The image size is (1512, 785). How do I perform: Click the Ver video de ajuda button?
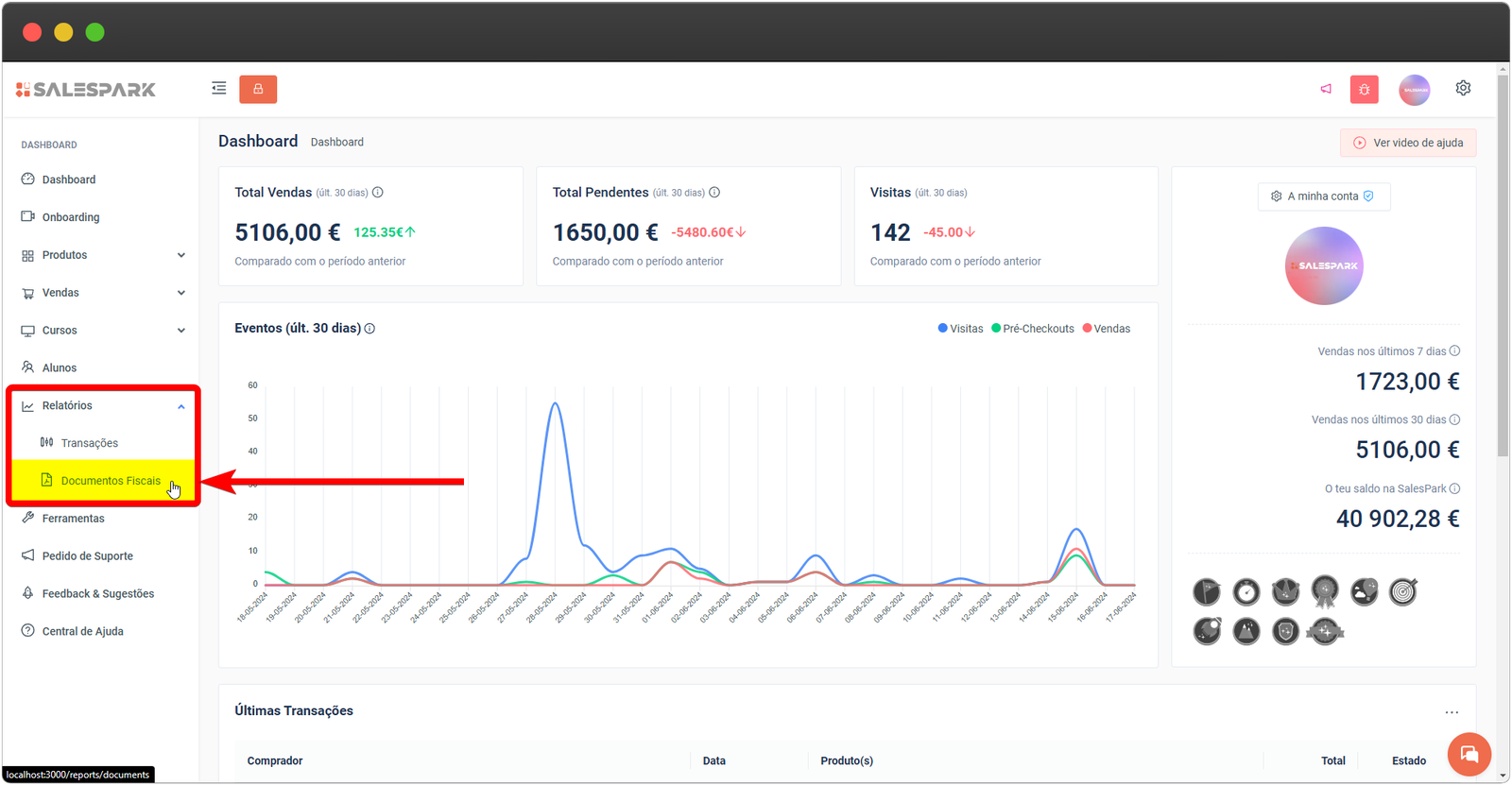click(x=1408, y=143)
